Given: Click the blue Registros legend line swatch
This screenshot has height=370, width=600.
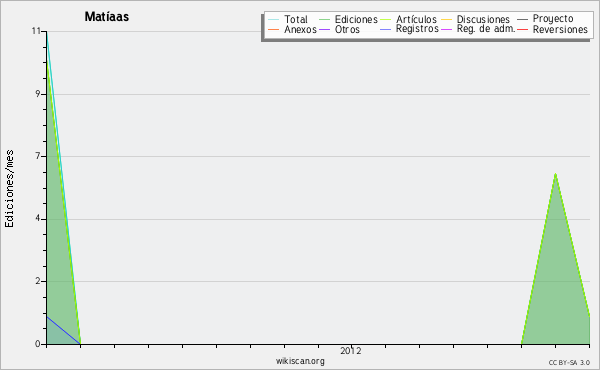Looking at the screenshot, I should click(x=385, y=29).
